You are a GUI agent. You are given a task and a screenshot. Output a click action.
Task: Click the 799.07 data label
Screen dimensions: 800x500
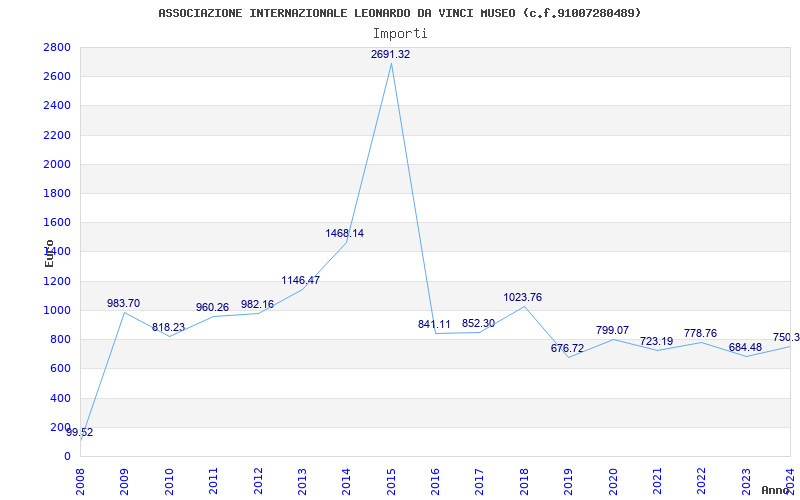tap(612, 331)
